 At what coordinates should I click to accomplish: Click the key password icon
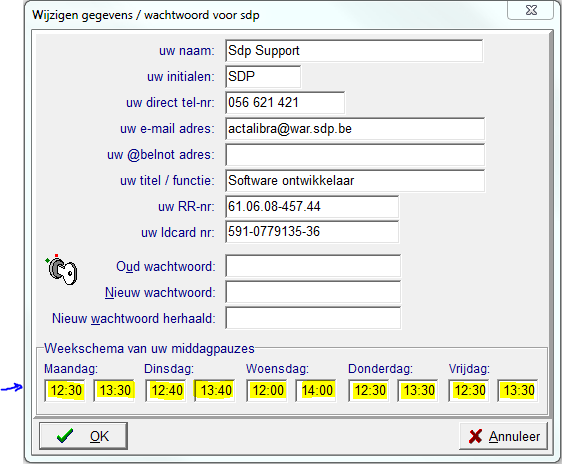pyautogui.click(x=62, y=271)
